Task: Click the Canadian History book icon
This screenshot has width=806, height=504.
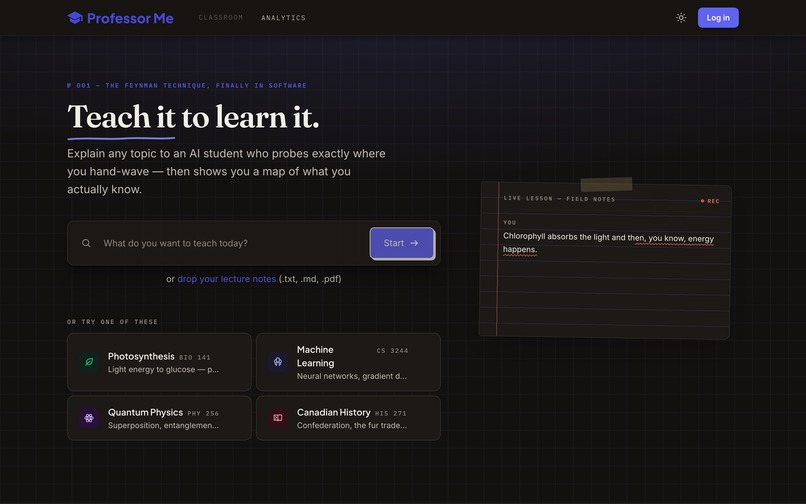Action: pyautogui.click(x=278, y=418)
